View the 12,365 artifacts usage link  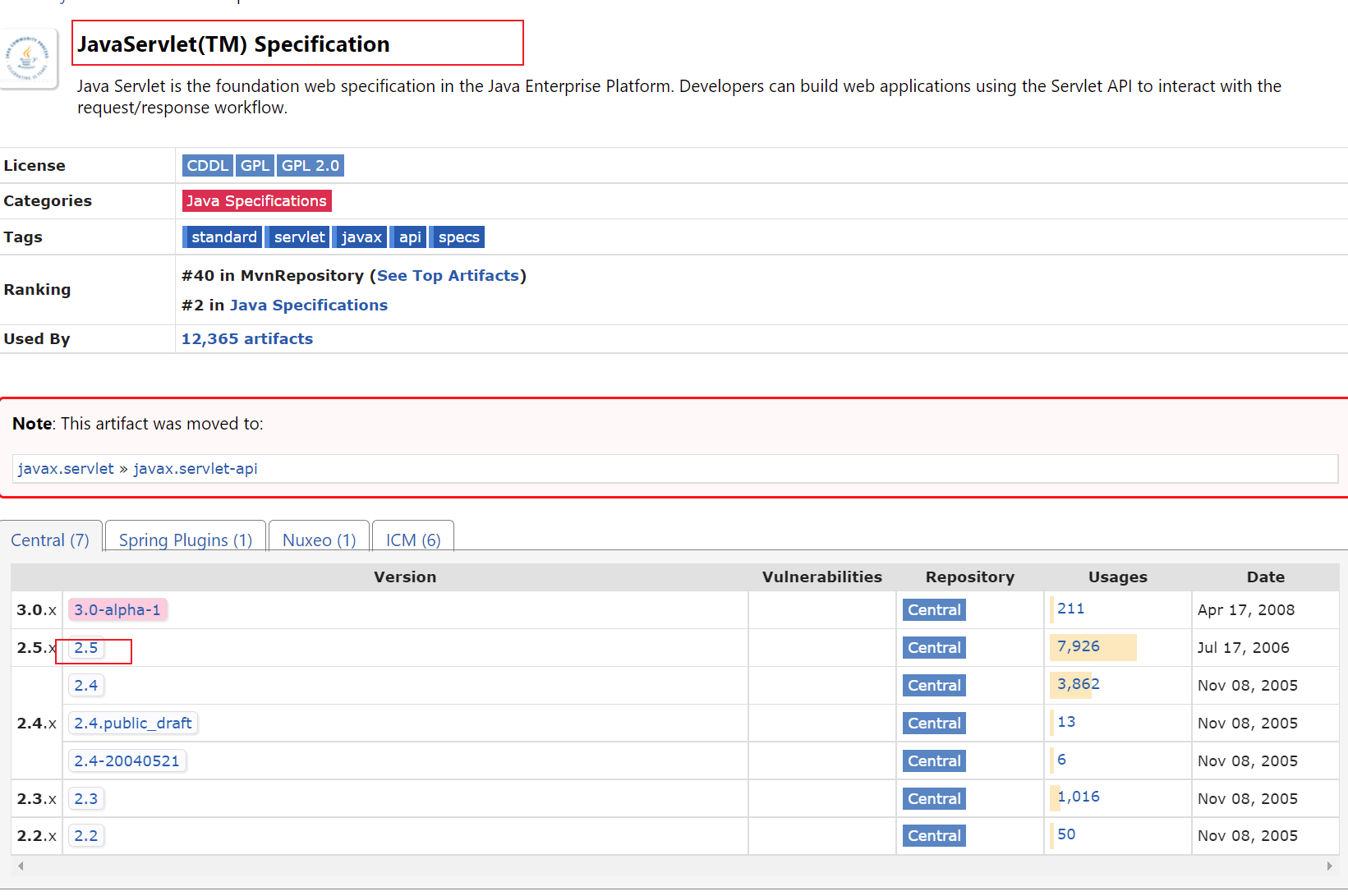tap(247, 339)
